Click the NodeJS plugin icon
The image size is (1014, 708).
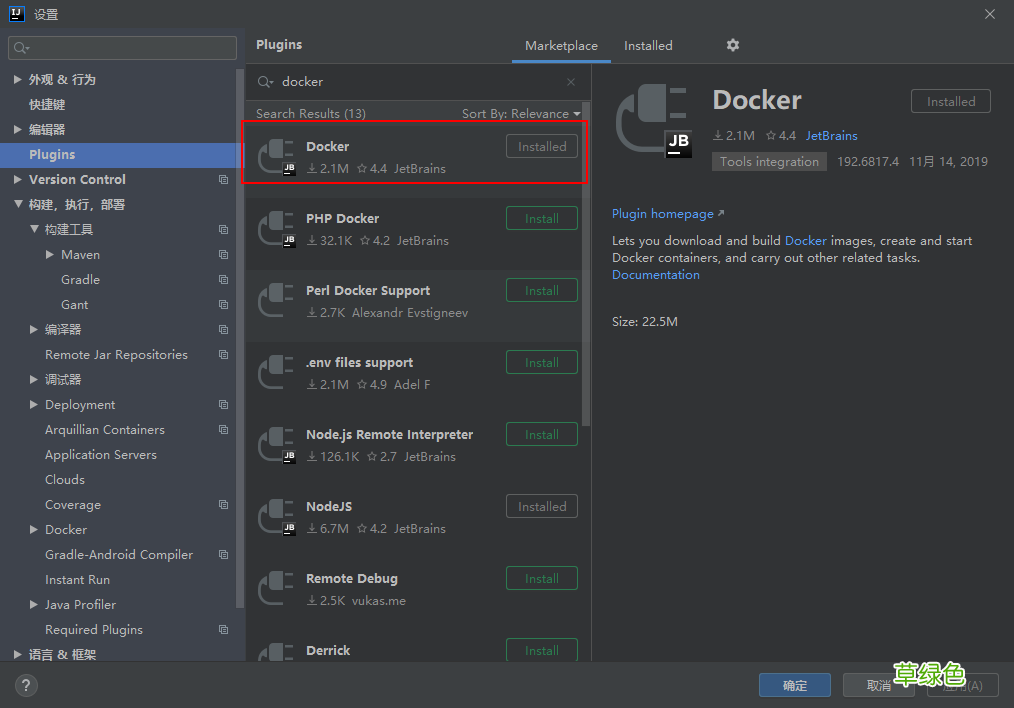[276, 517]
